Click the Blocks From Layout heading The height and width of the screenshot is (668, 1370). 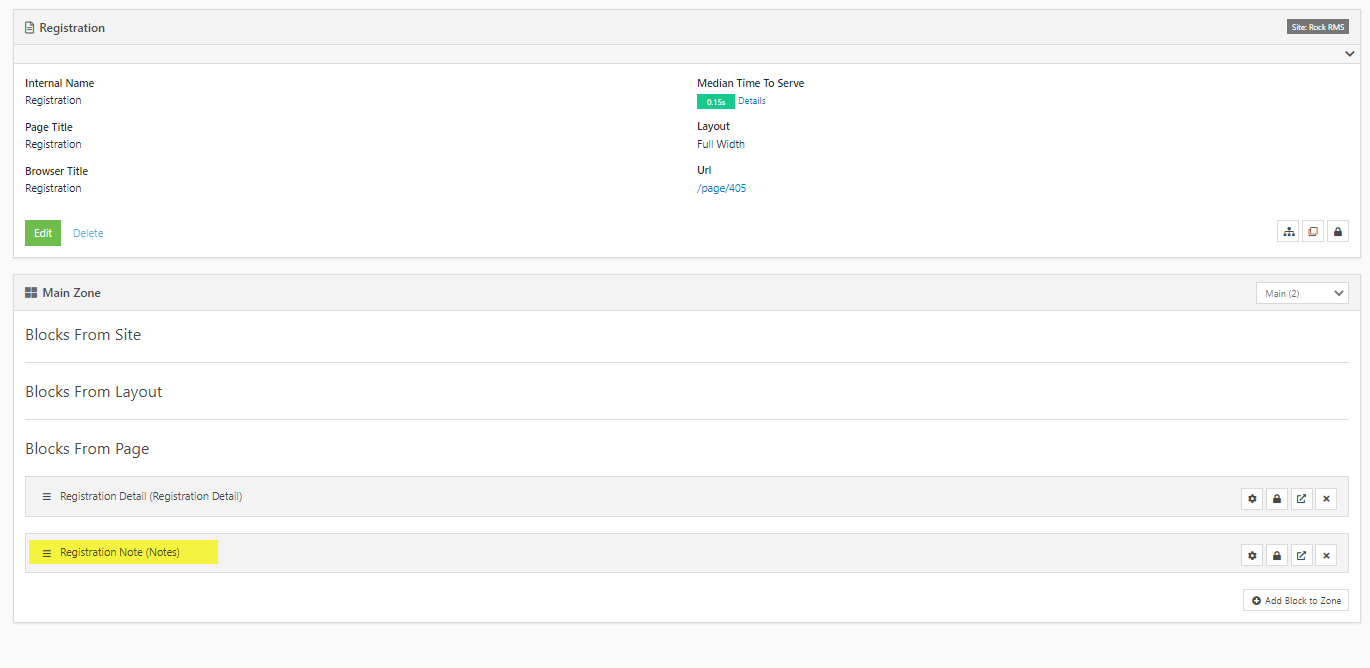(x=94, y=392)
